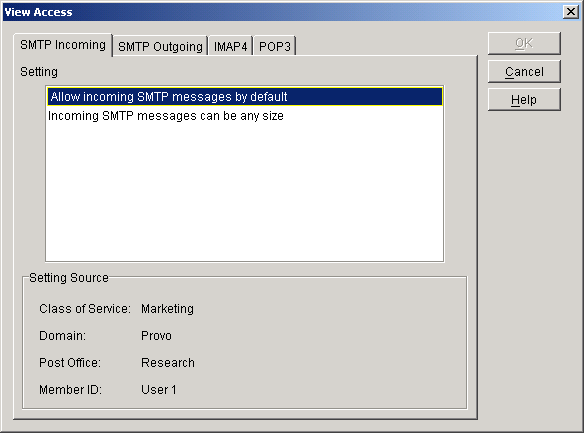The height and width of the screenshot is (433, 584).
Task: Select the IMAP4 tab
Action: pyautogui.click(x=230, y=47)
